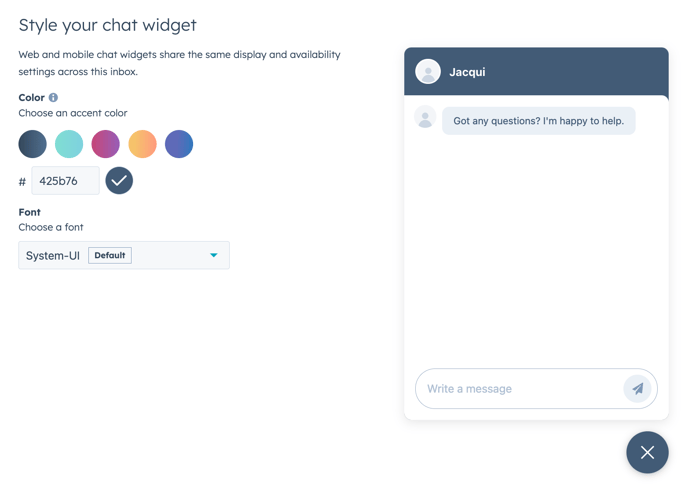This screenshot has width=681, height=484.
Task: Click the "Got any questions?" message bubble
Action: (539, 121)
